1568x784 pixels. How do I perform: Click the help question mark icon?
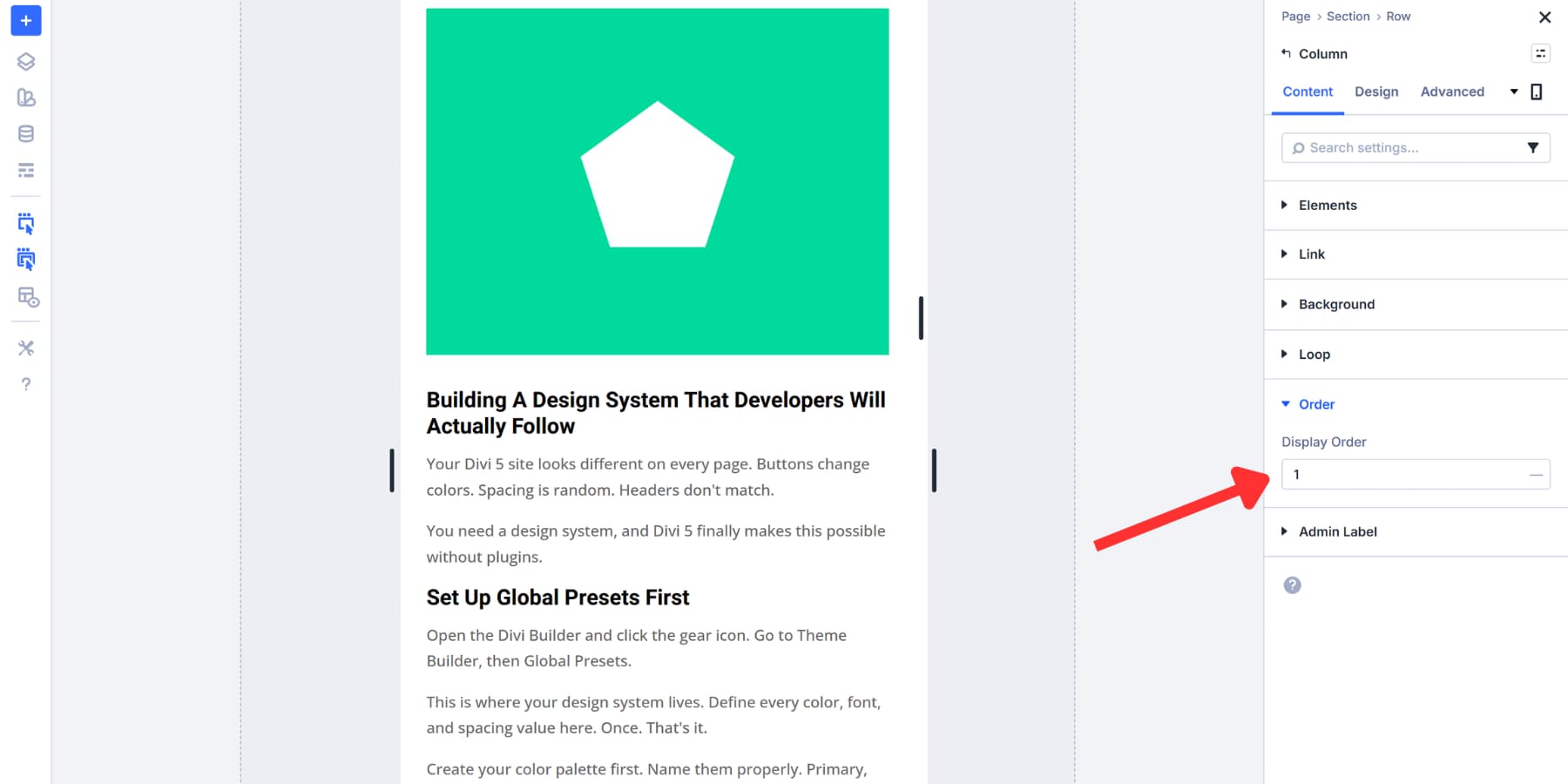point(25,383)
